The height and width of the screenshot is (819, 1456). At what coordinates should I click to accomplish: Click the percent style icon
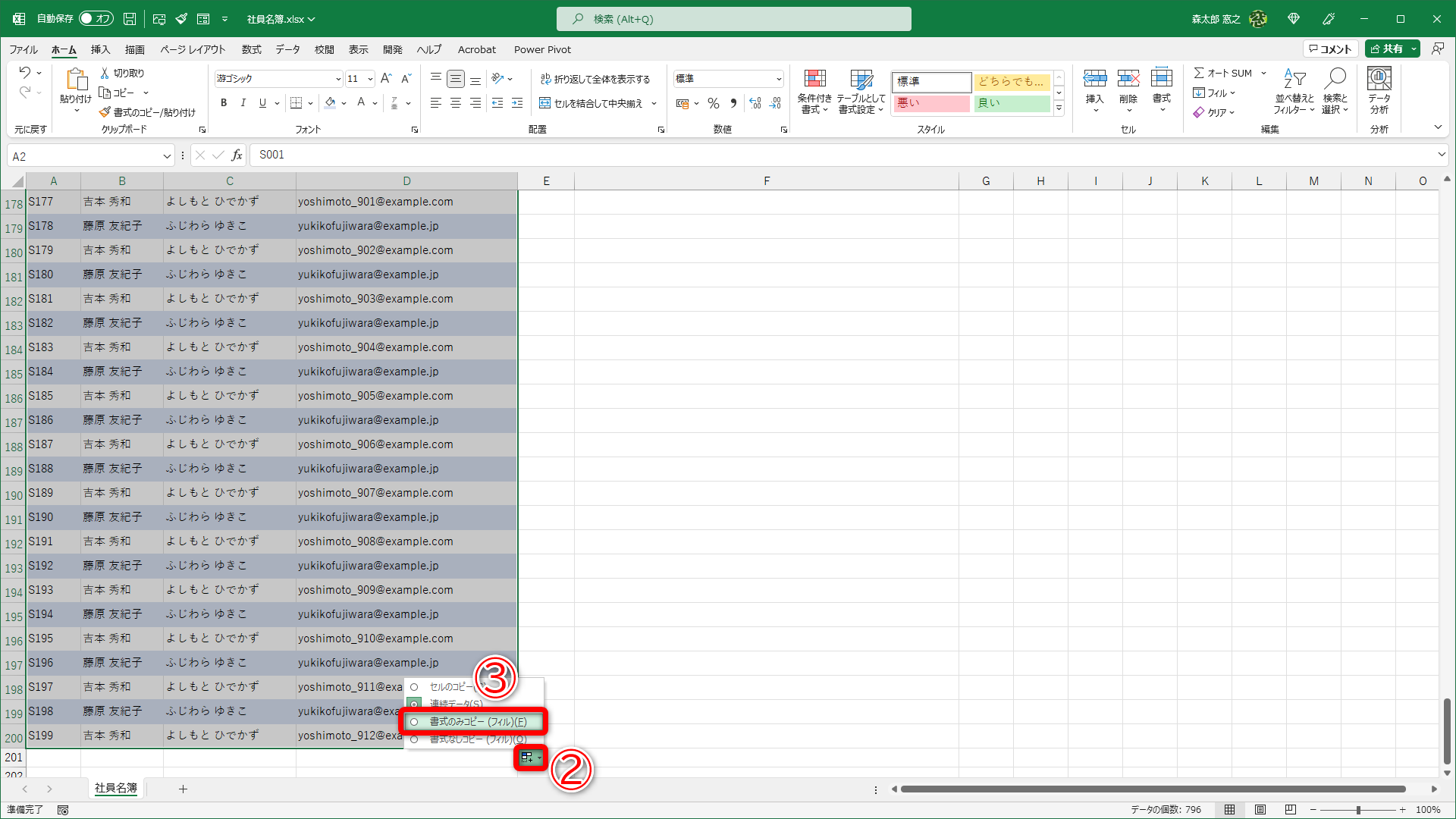tap(713, 103)
